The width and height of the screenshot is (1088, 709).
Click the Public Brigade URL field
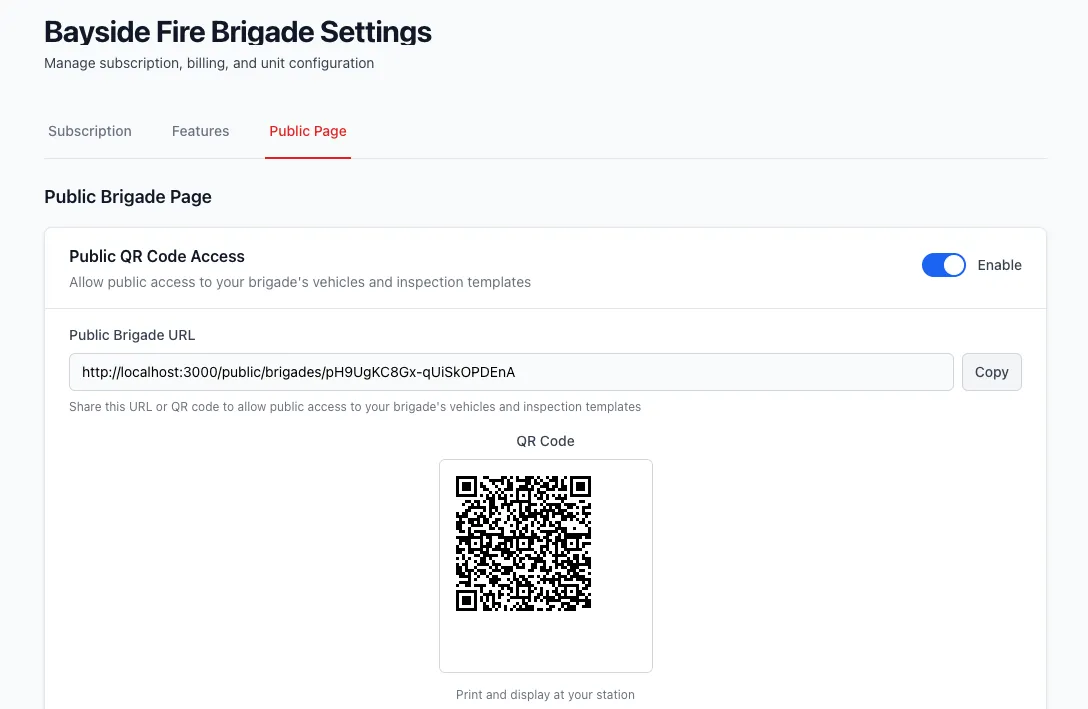point(511,372)
